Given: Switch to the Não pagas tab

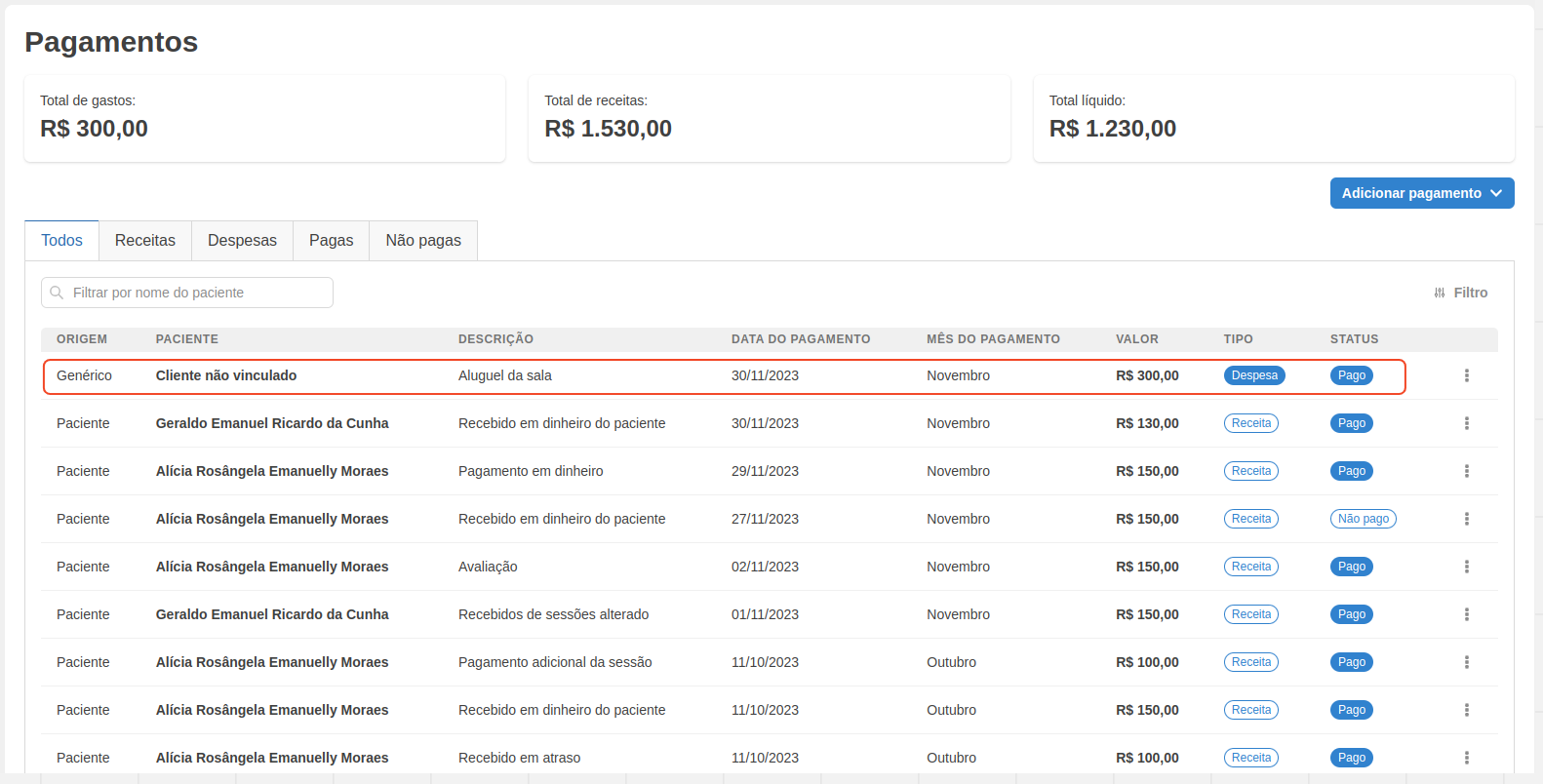Looking at the screenshot, I should coord(423,240).
